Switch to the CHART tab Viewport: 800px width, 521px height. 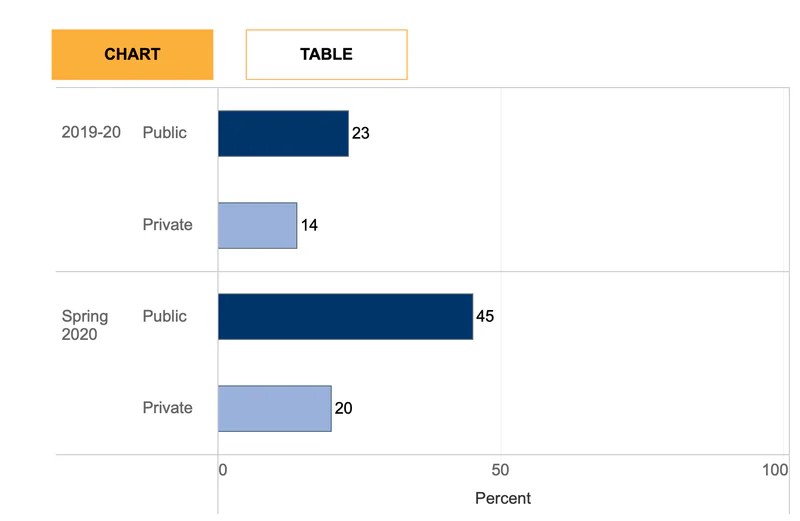pyautogui.click(x=132, y=55)
